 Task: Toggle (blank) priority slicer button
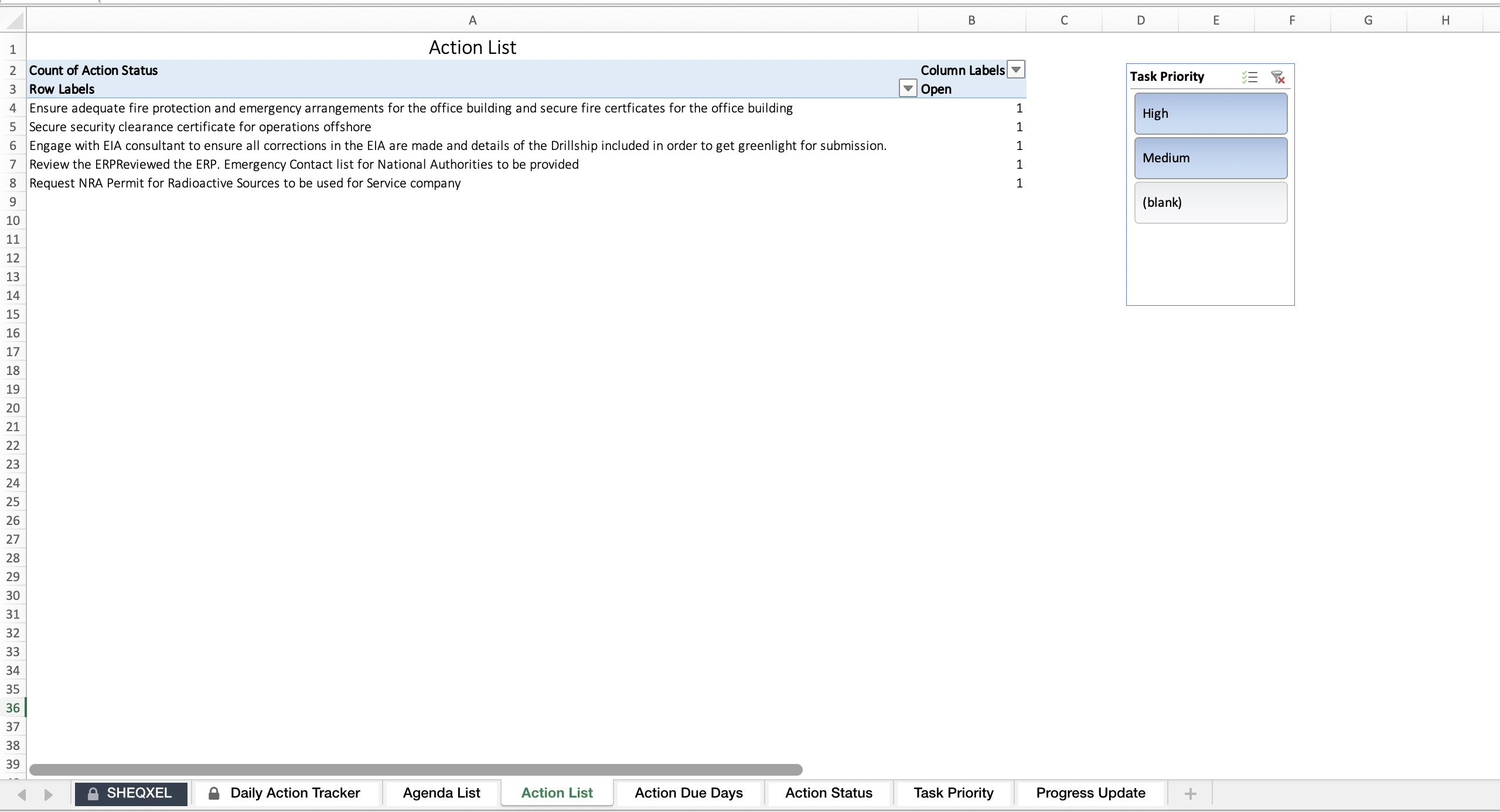click(1211, 203)
